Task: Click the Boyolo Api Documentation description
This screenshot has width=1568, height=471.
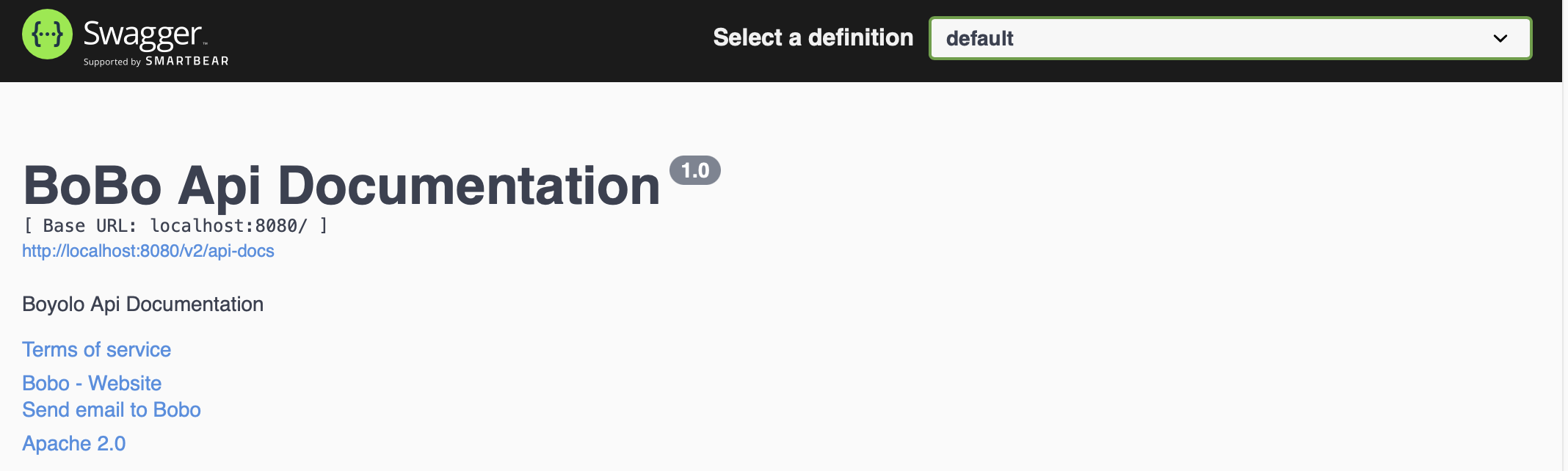Action: (143, 304)
